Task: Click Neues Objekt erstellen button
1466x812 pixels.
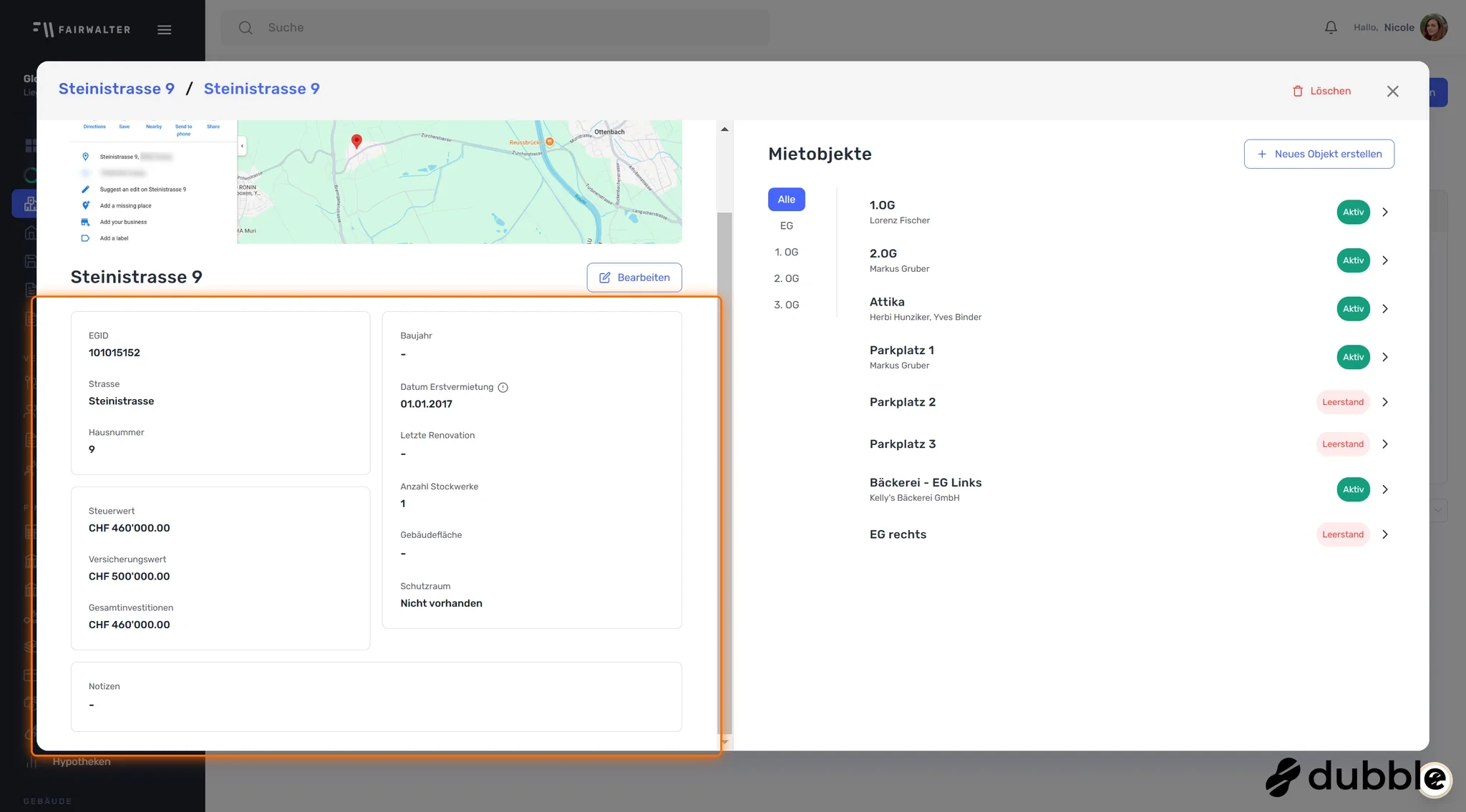Action: 1319,154
